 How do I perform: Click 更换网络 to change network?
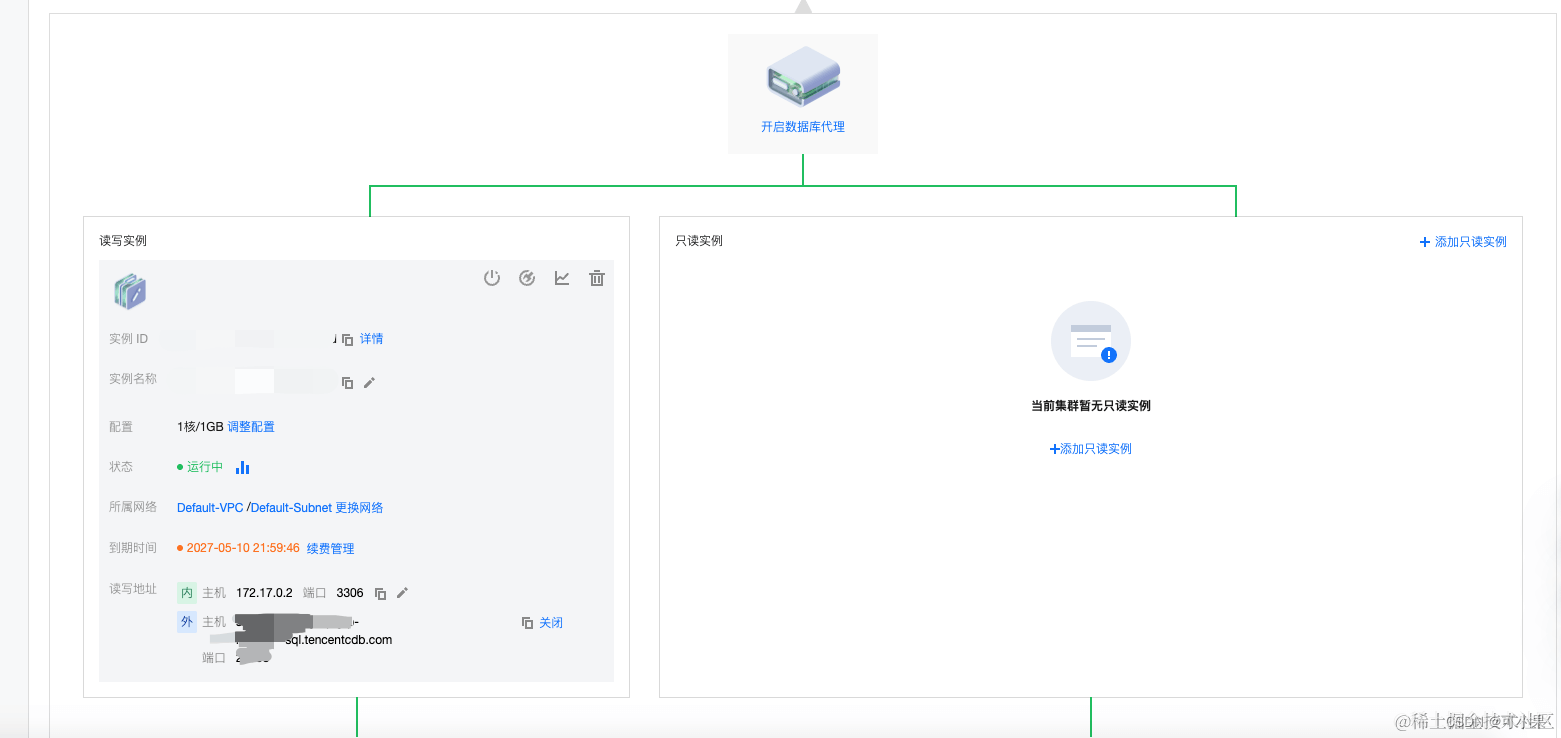click(359, 508)
